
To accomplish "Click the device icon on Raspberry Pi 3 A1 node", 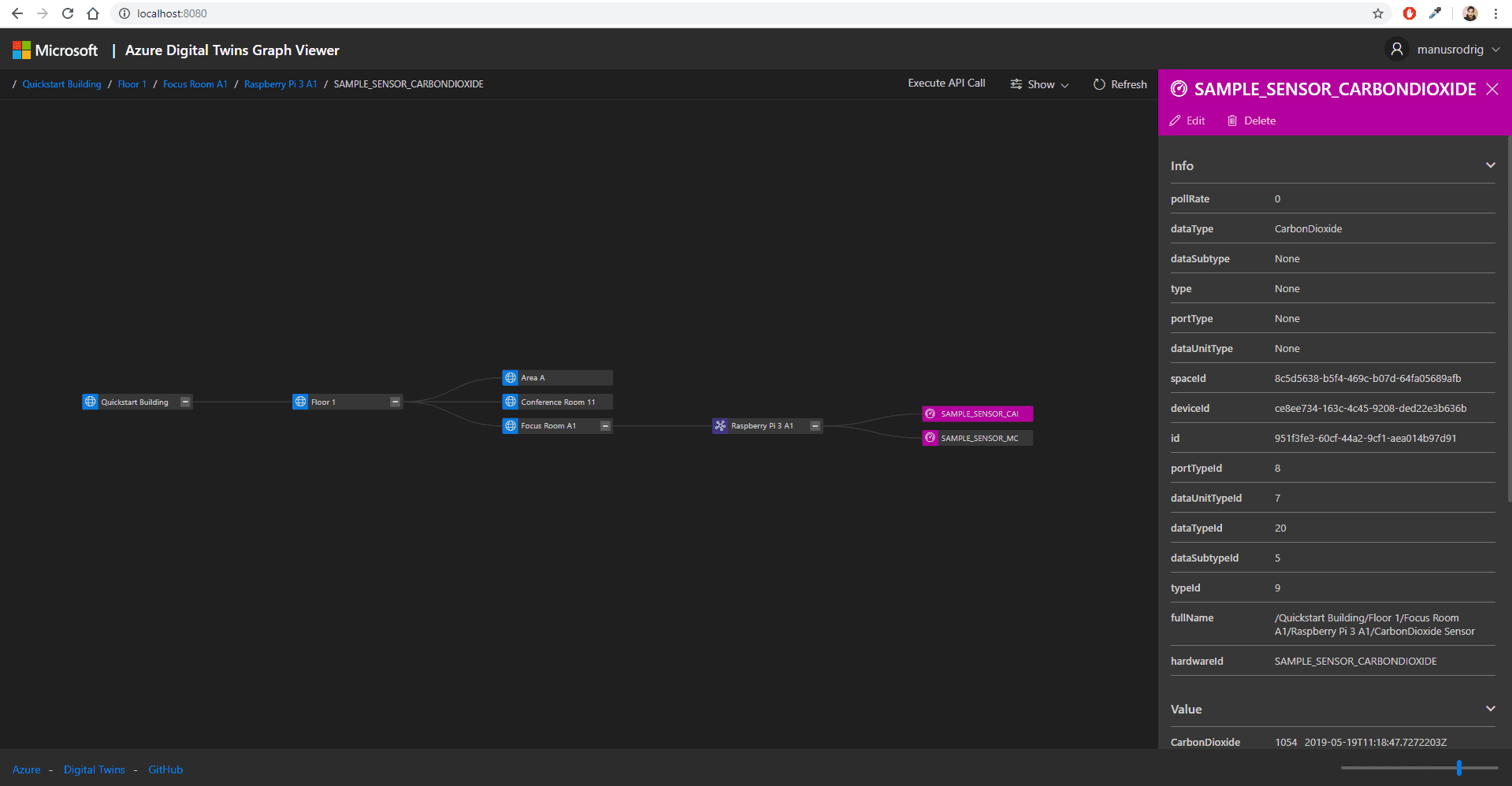I will pos(720,426).
